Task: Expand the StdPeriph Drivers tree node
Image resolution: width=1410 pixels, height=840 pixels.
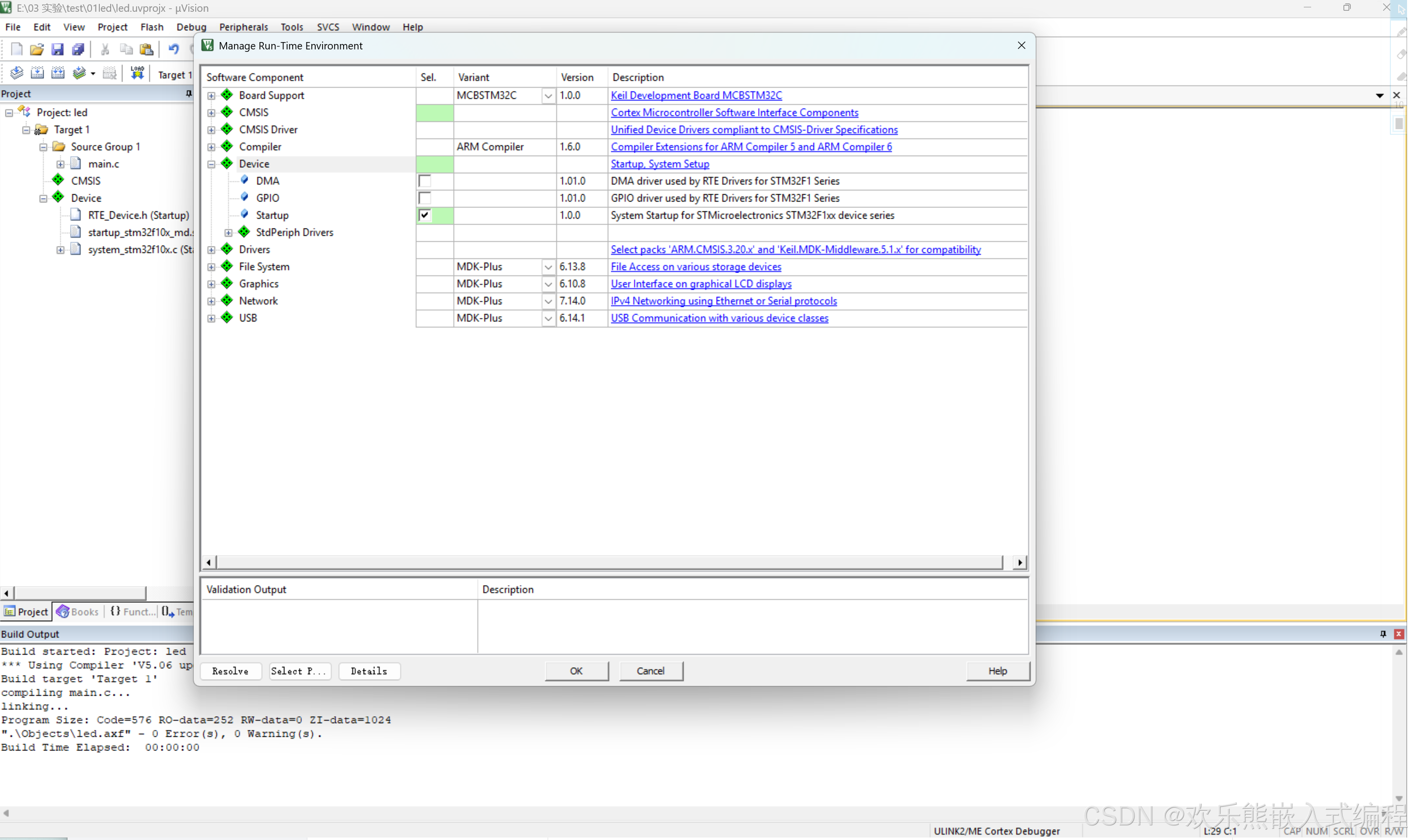Action: click(228, 233)
